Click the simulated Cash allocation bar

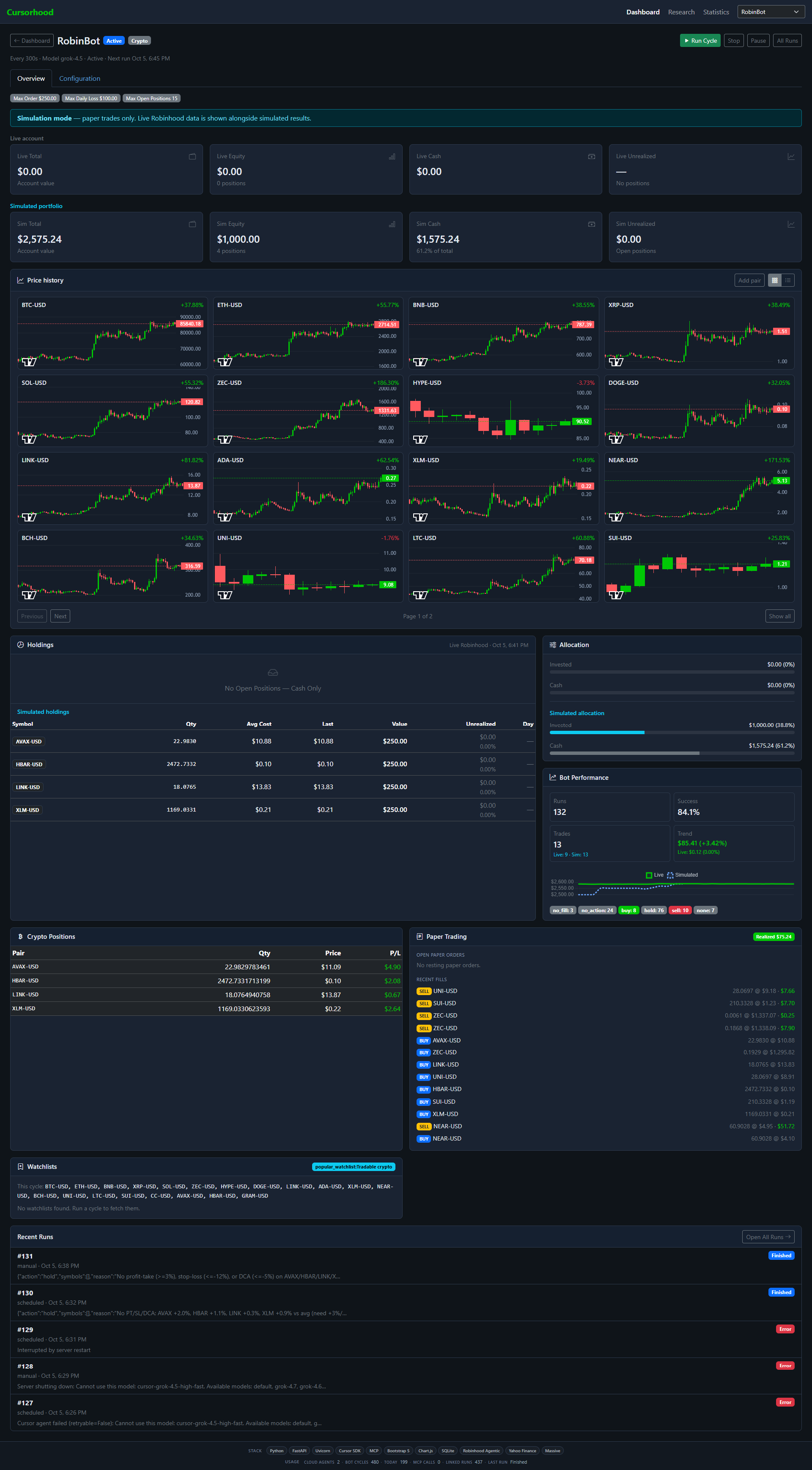coord(671,753)
